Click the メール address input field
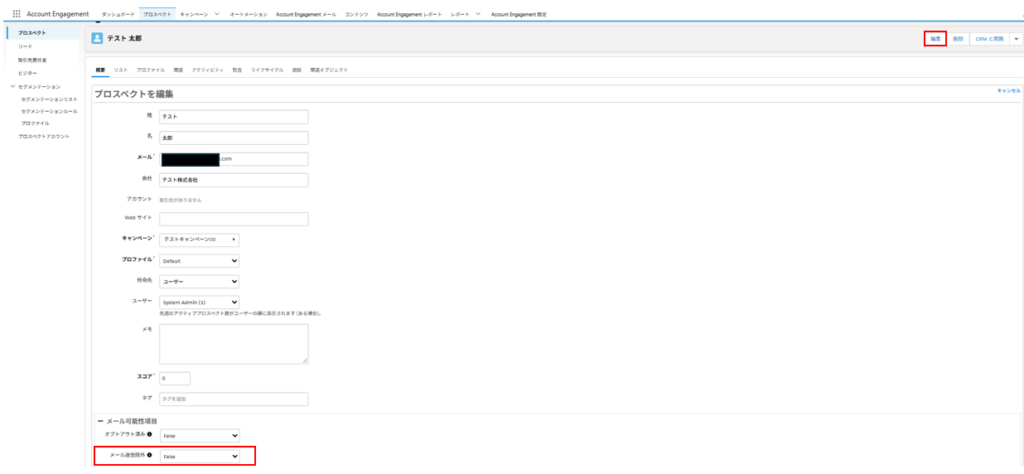Image resolution: width=1024 pixels, height=474 pixels. pos(234,159)
